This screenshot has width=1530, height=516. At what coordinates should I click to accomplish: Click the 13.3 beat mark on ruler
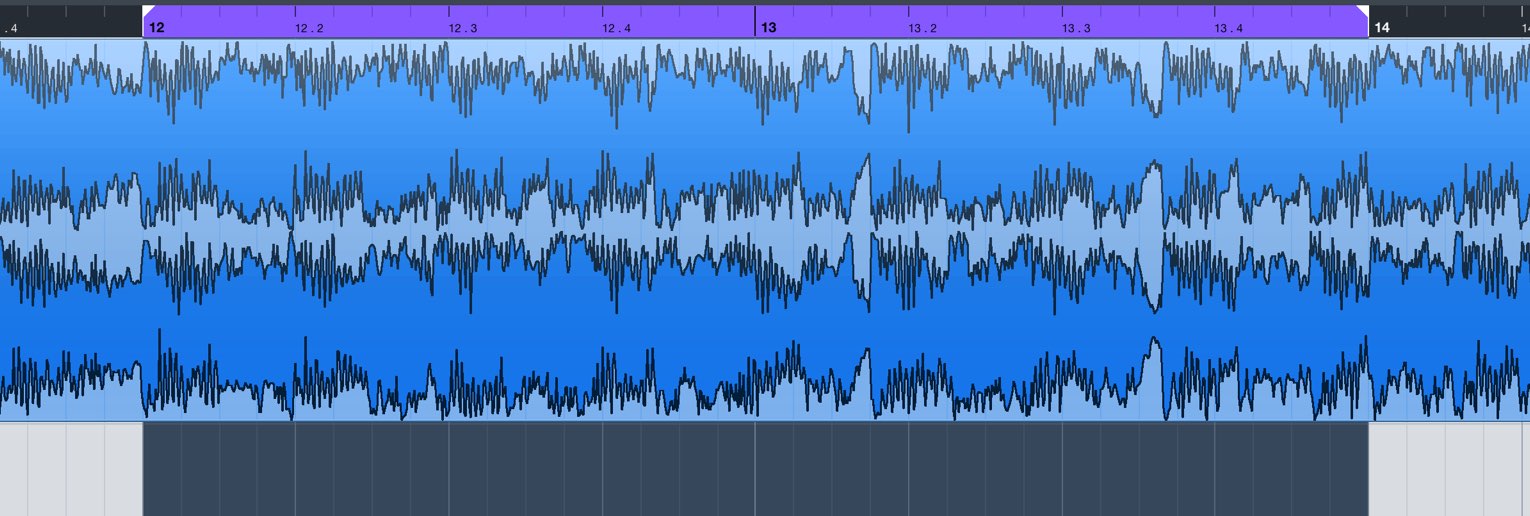click(x=1076, y=29)
